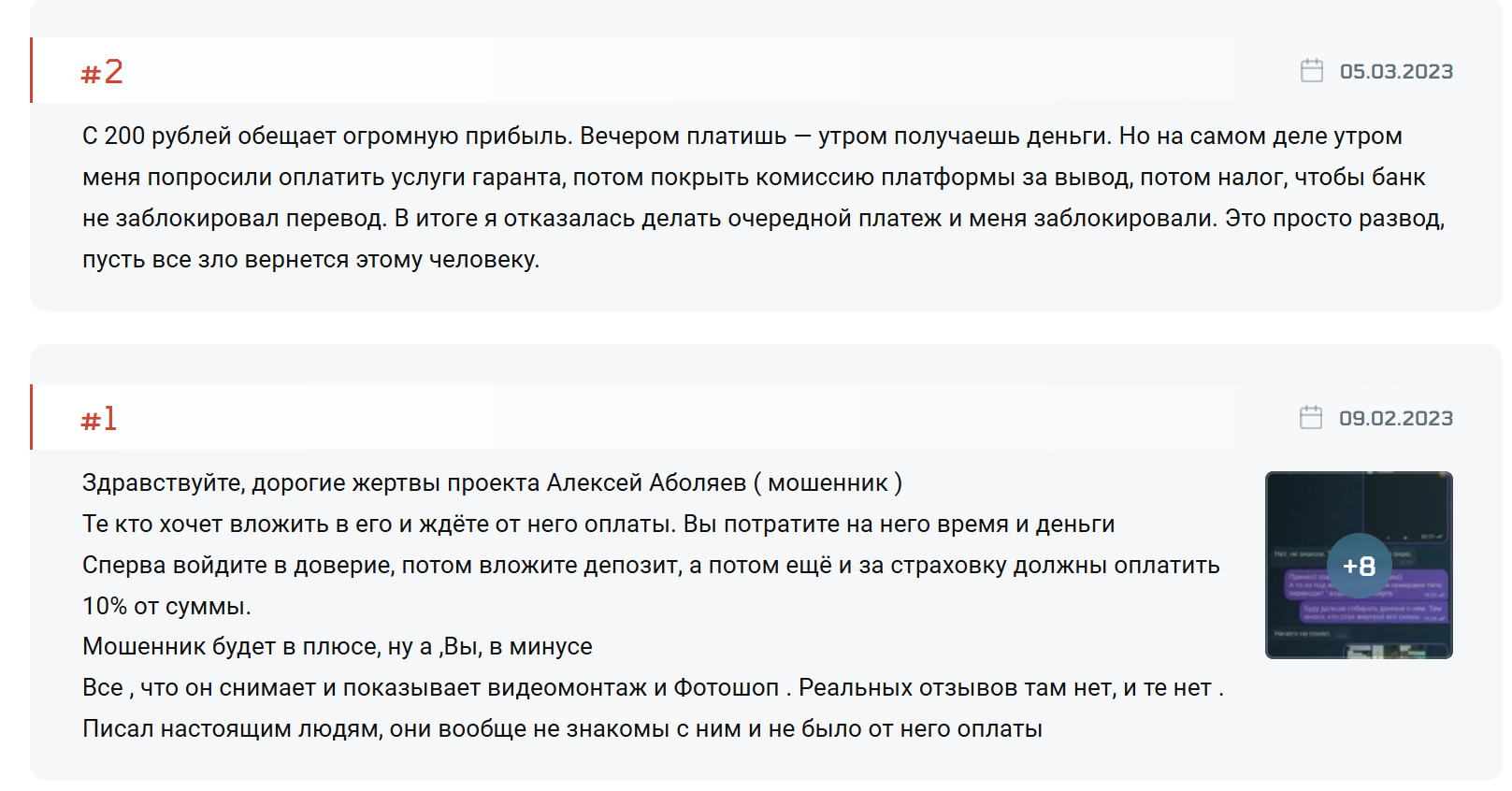Click the red accent bar of review #1
The width and height of the screenshot is (1512, 791).
[x=32, y=417]
